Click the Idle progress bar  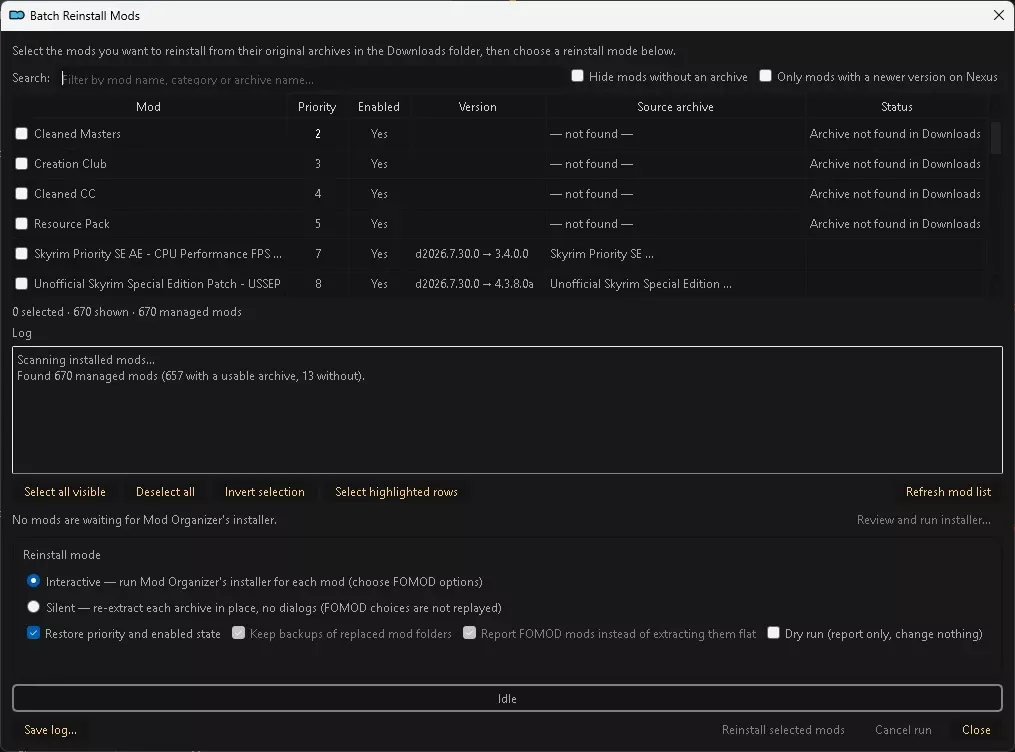click(508, 698)
